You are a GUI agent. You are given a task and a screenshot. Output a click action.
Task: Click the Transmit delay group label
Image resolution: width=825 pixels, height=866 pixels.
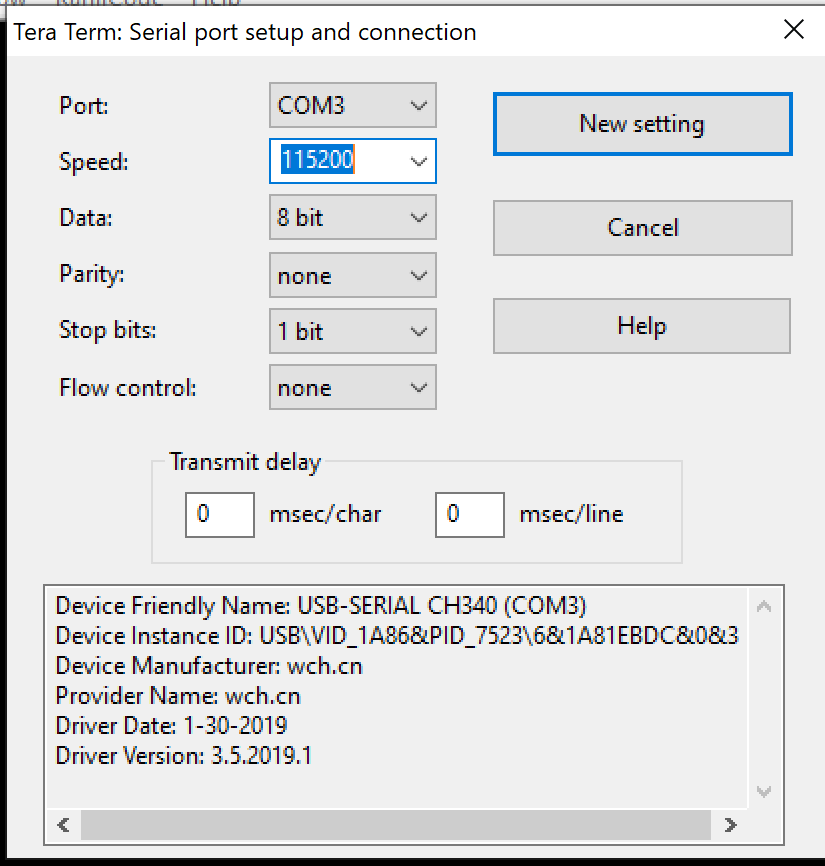point(245,462)
